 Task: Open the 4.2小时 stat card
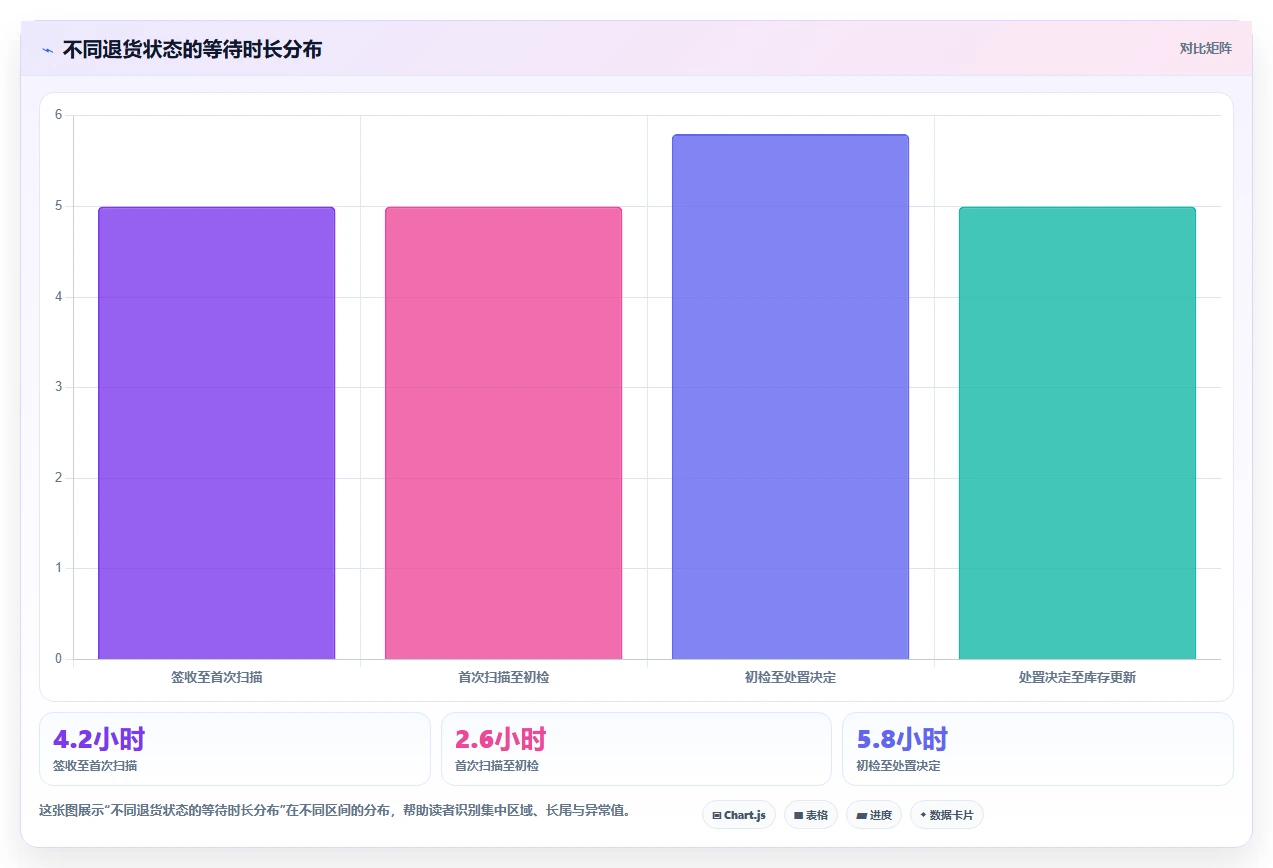tap(235, 749)
